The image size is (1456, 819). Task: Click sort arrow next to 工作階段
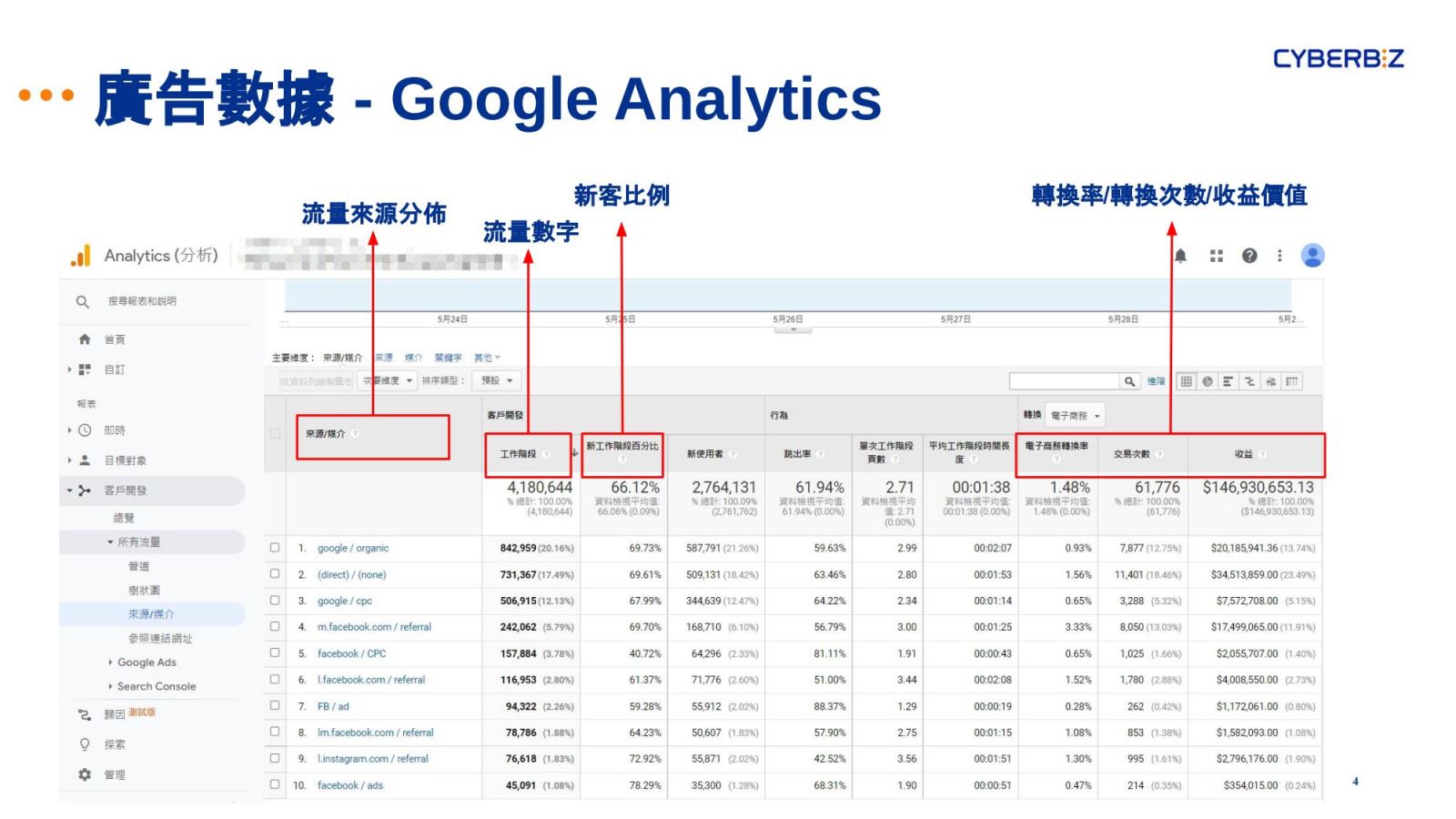coord(575,453)
